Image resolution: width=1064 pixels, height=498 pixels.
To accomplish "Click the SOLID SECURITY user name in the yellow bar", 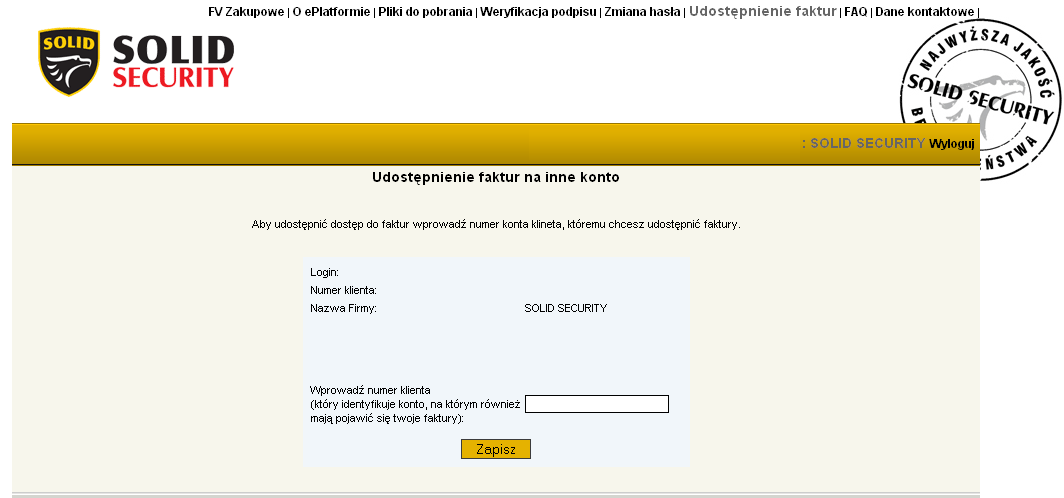I will [867, 144].
